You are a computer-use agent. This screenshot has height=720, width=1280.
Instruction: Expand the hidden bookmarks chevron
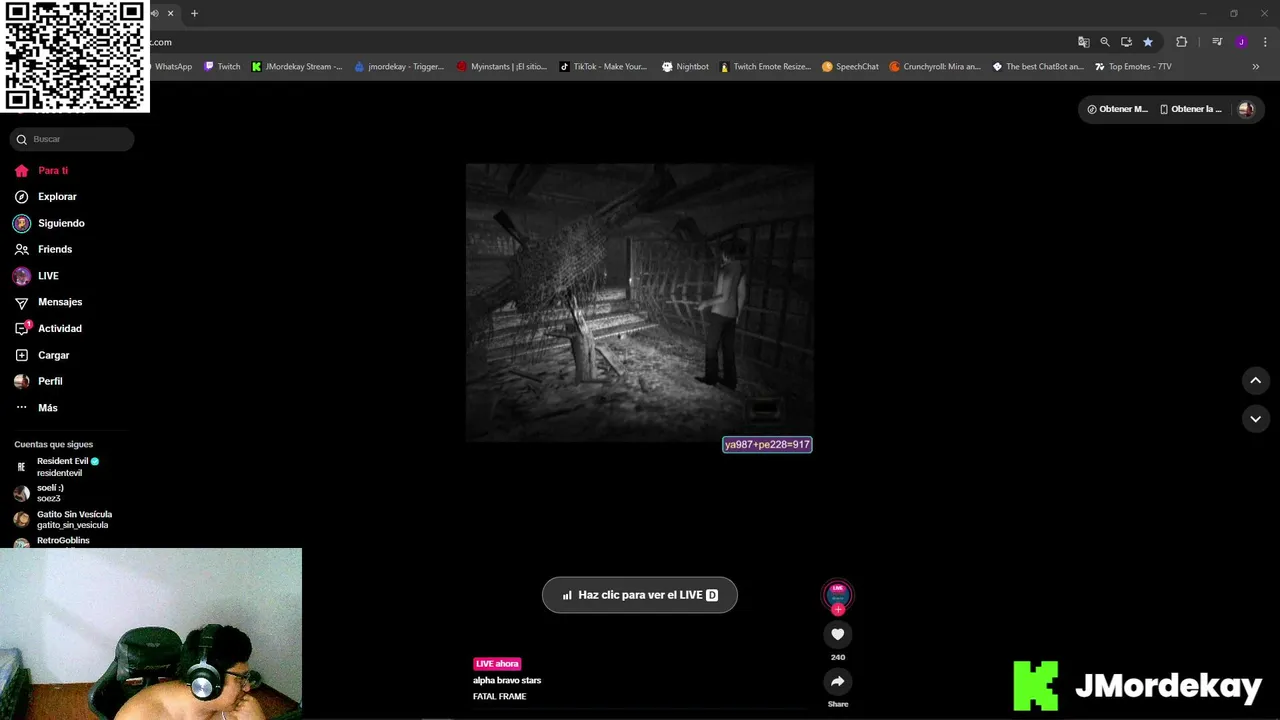point(1255,67)
